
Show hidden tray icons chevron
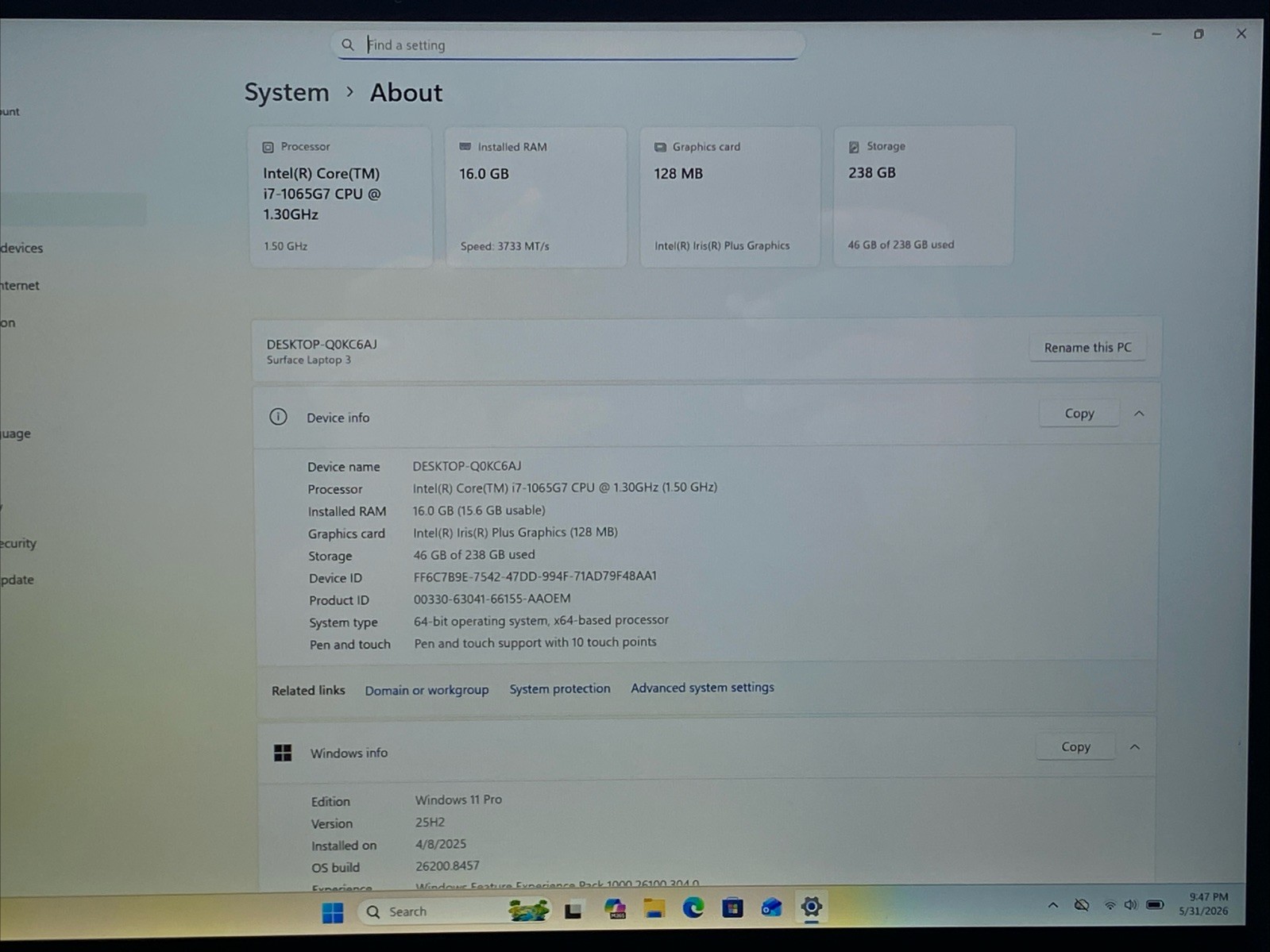[1053, 905]
